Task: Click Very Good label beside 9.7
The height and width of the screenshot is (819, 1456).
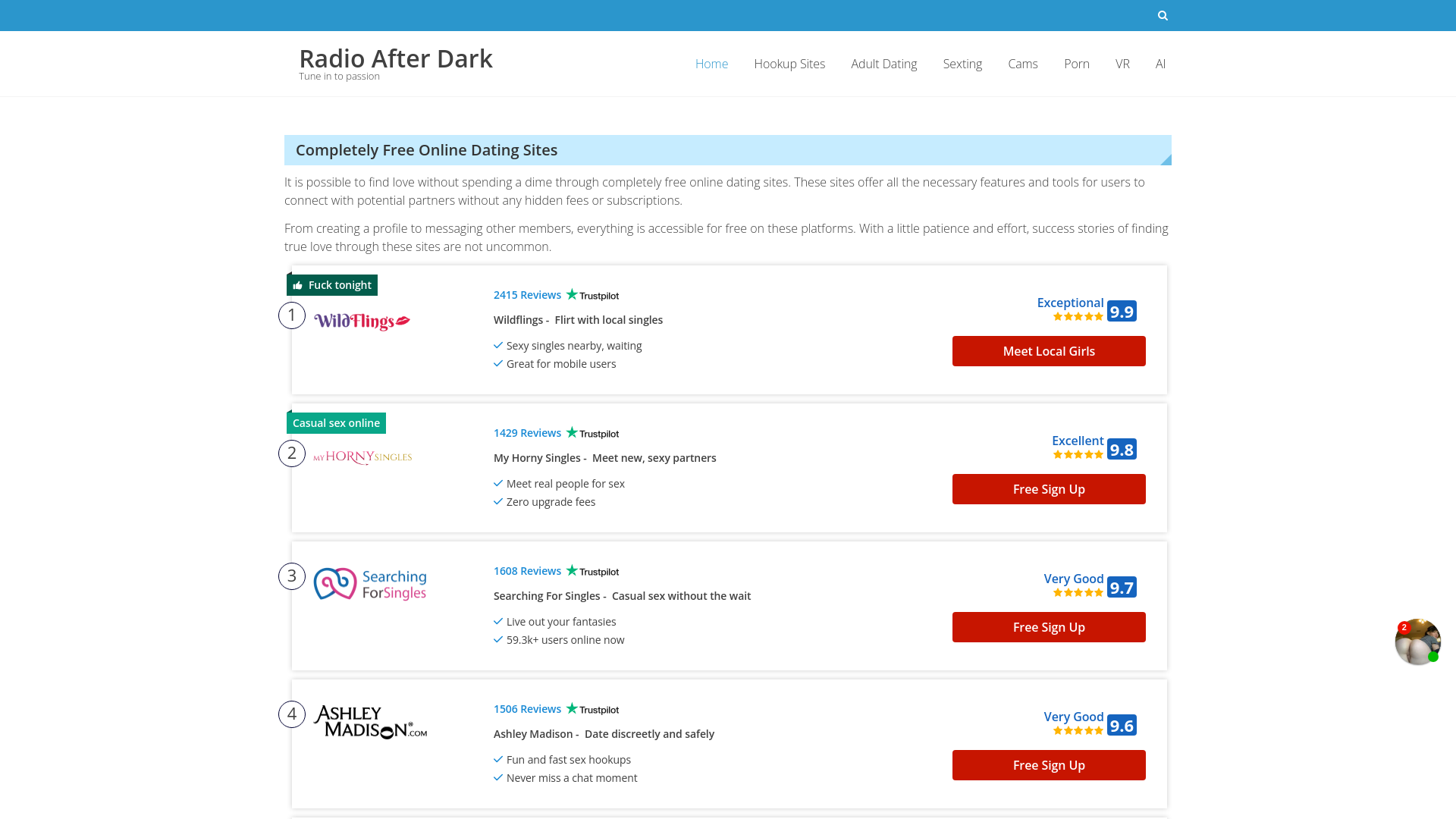Action: coord(1074,579)
